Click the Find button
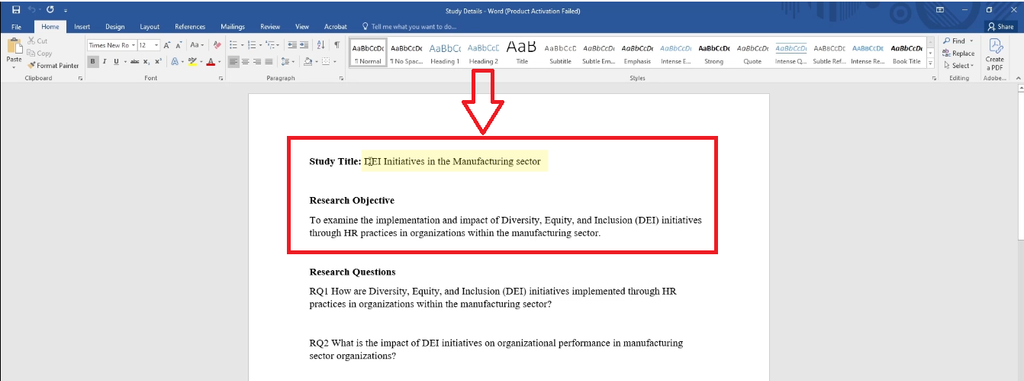This screenshot has width=1024, height=381. [957, 41]
